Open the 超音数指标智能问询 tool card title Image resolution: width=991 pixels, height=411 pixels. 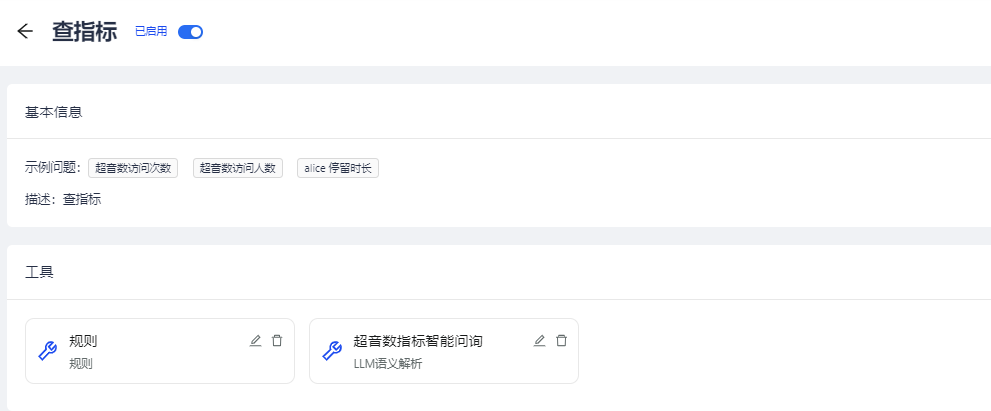pyautogui.click(x=418, y=341)
